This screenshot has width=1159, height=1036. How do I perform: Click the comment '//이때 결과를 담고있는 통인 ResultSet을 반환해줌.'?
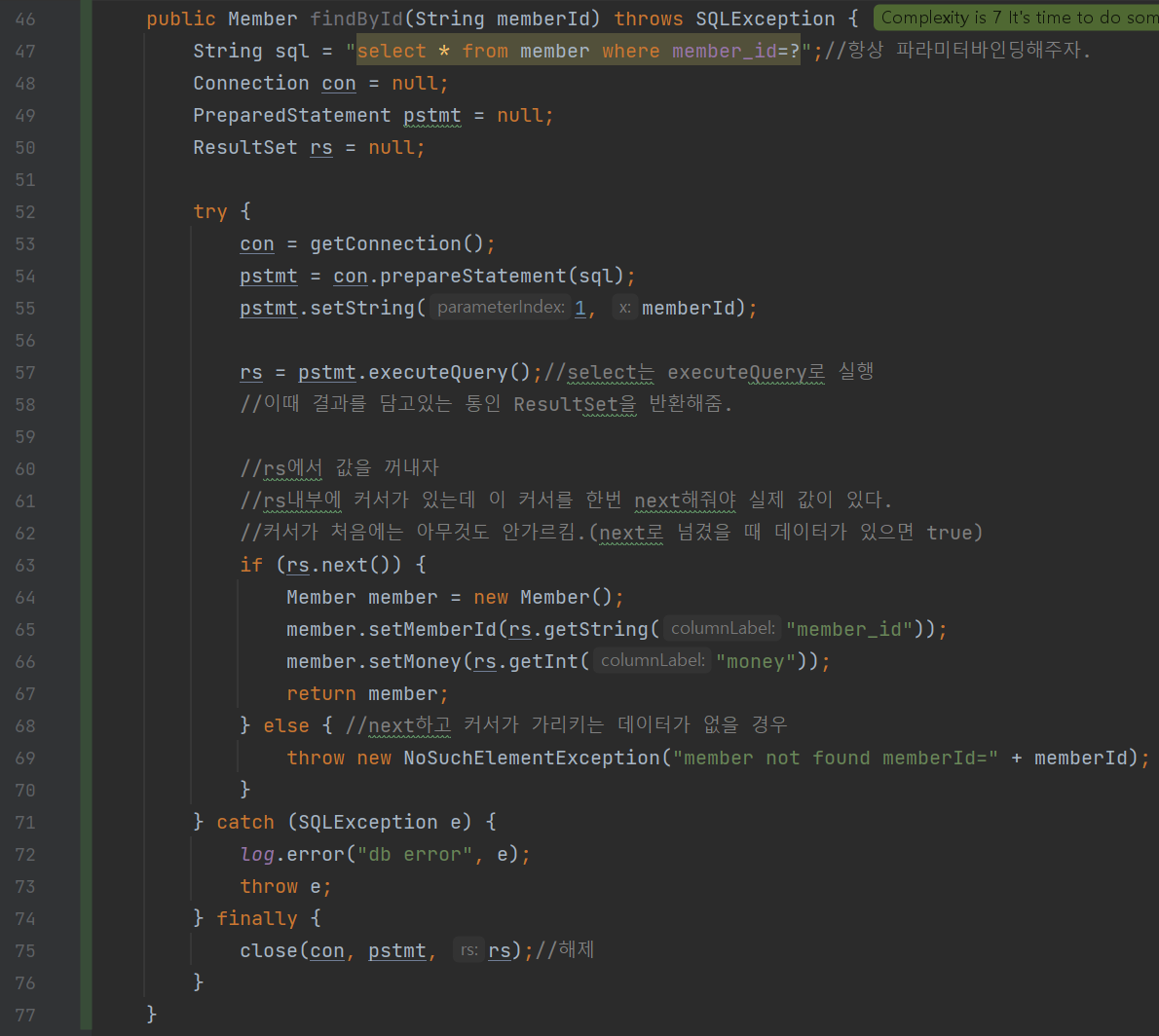click(486, 404)
